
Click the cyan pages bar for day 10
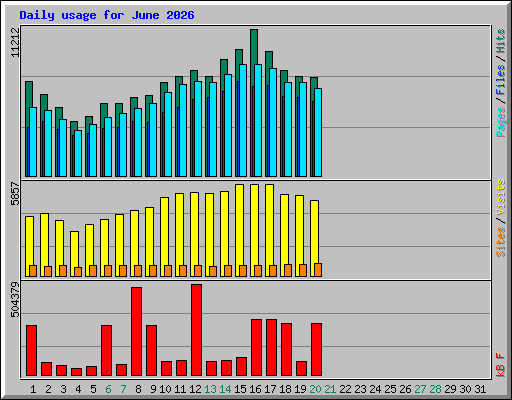click(x=168, y=134)
